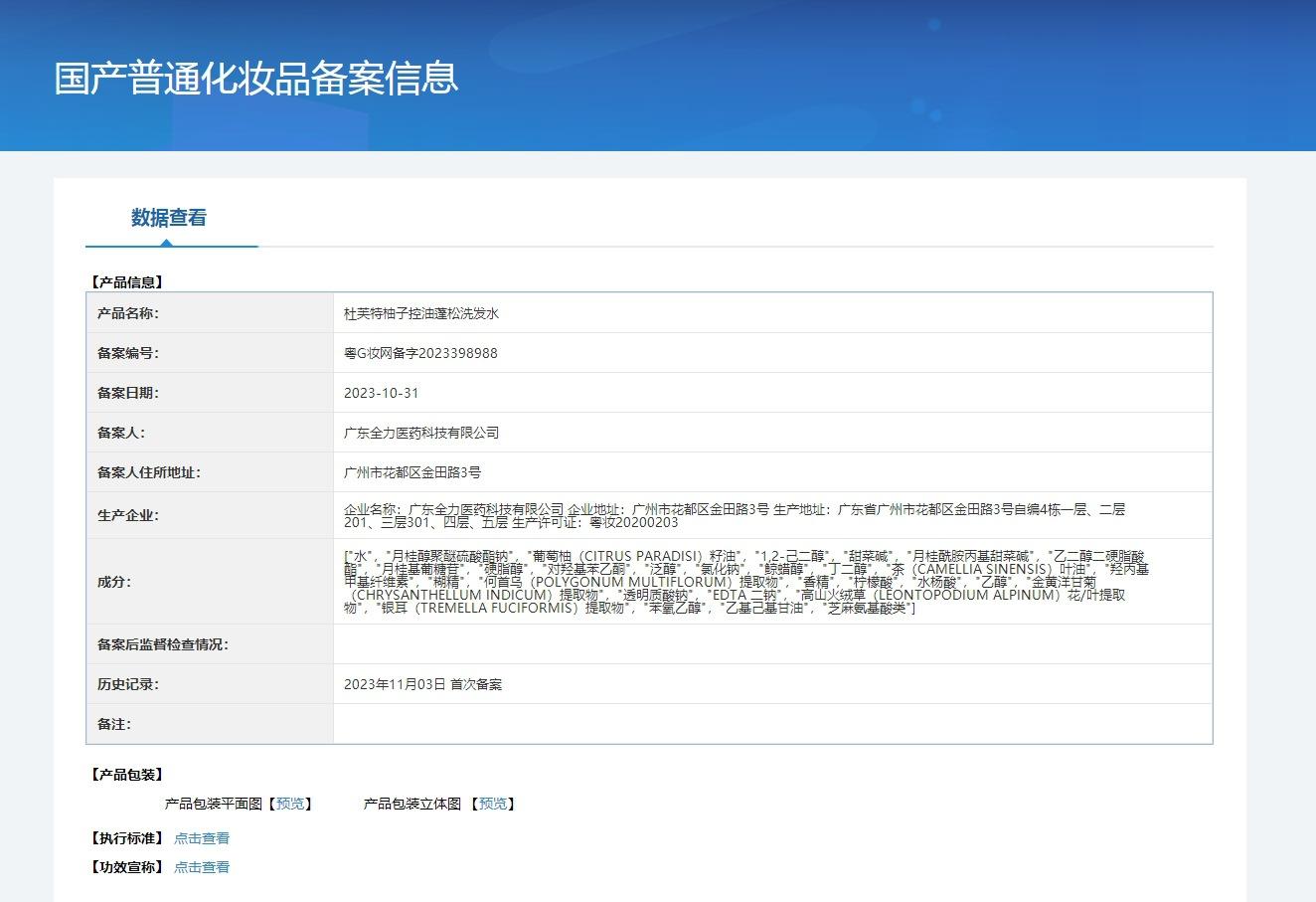
Task: Click the 产品名称 row label
Action: pyautogui.click(x=128, y=313)
